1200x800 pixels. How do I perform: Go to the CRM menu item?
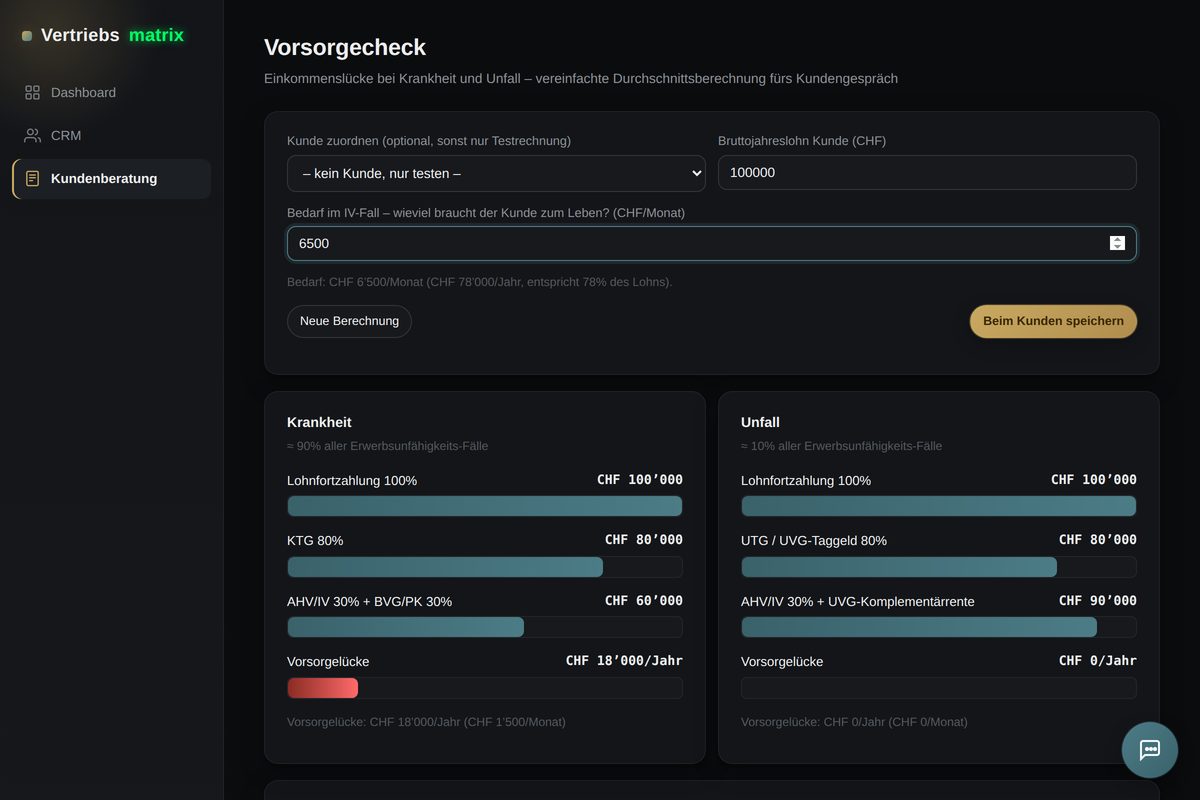tap(112, 135)
